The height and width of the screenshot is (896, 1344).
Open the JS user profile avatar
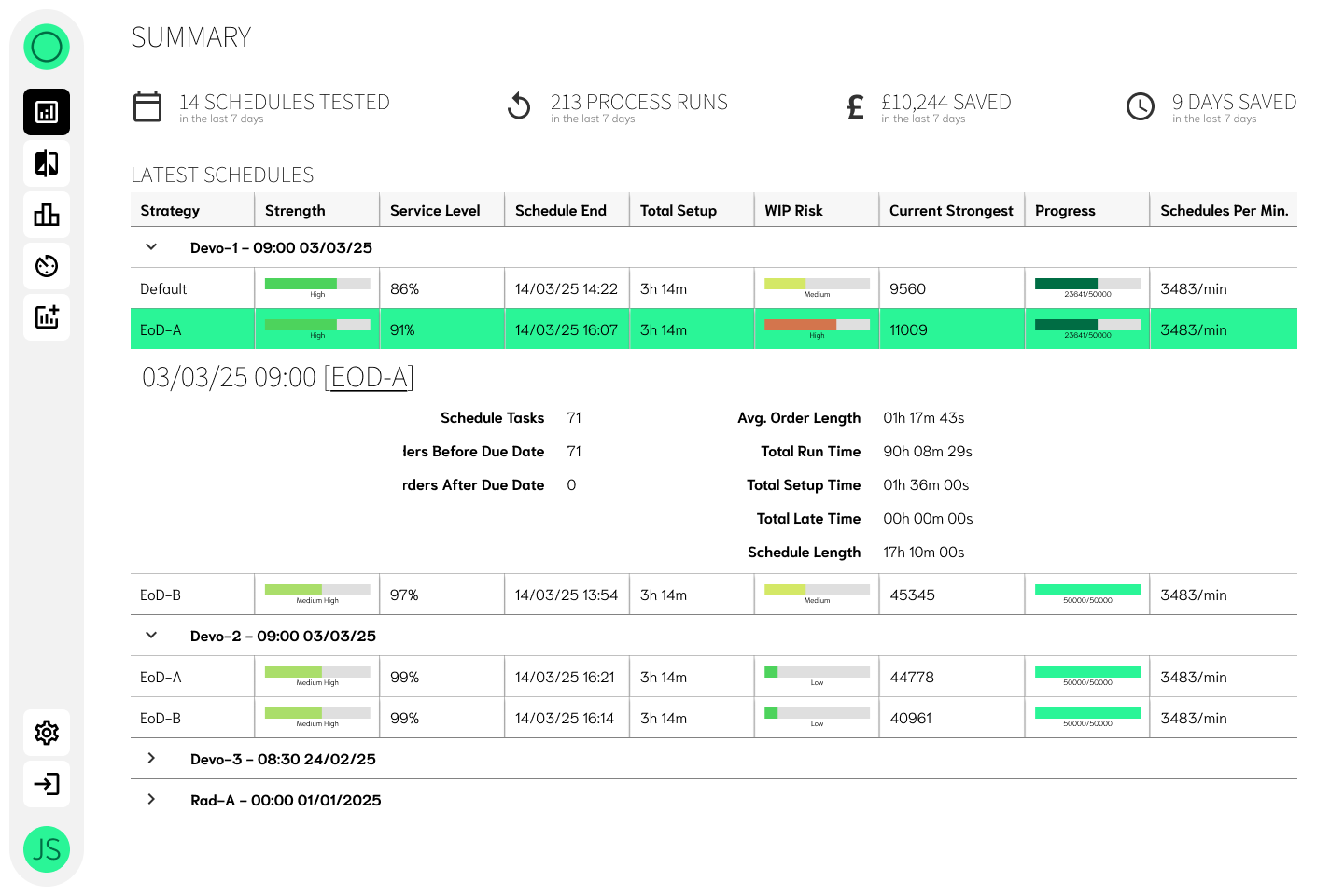[46, 849]
